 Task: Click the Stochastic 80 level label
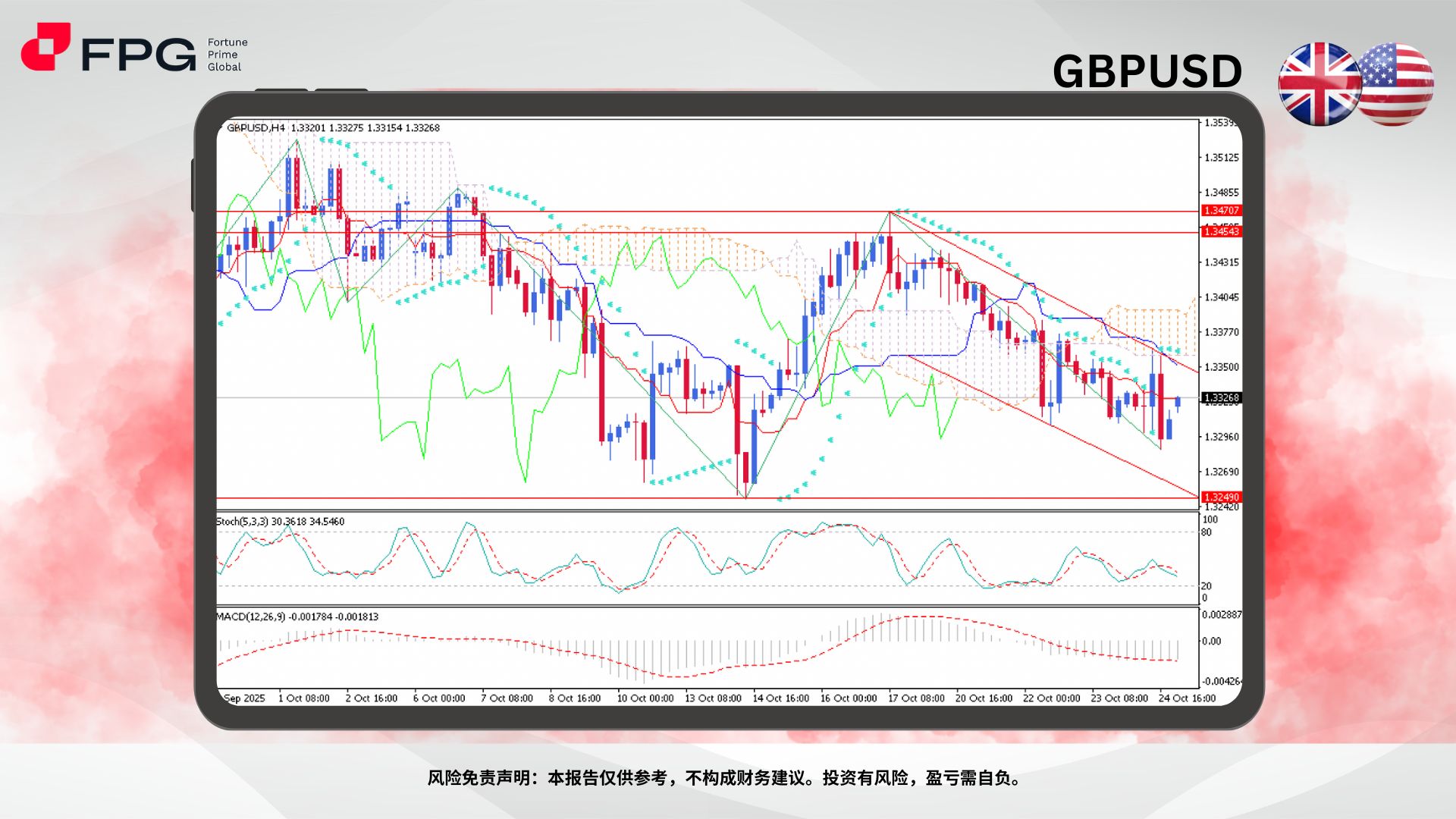[1207, 532]
